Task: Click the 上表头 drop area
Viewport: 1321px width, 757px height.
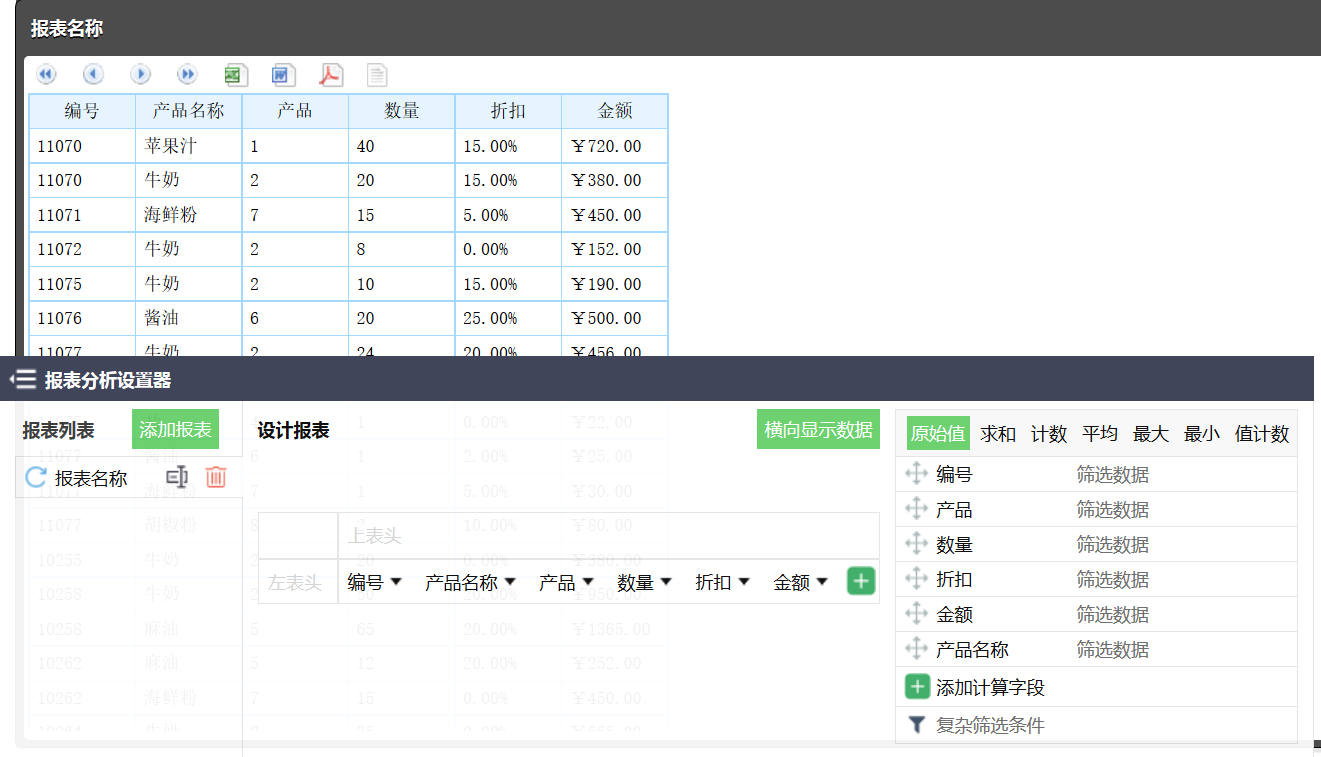Action: tap(608, 536)
